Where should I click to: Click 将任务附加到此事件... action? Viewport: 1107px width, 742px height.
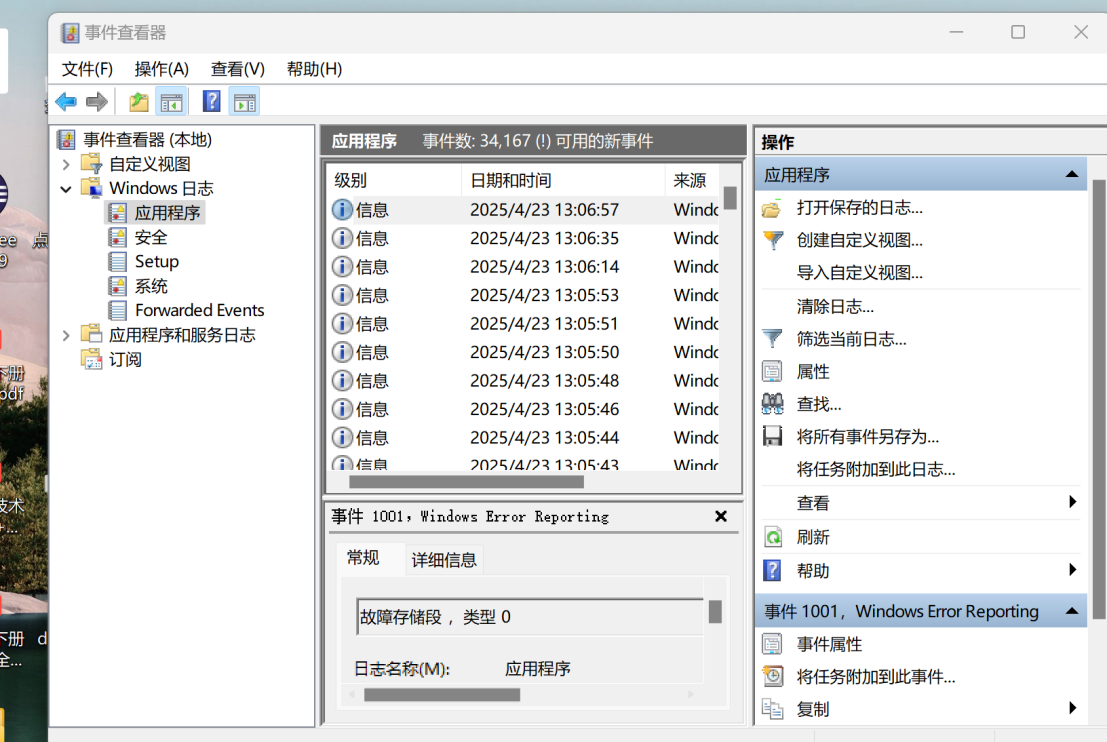coord(875,677)
